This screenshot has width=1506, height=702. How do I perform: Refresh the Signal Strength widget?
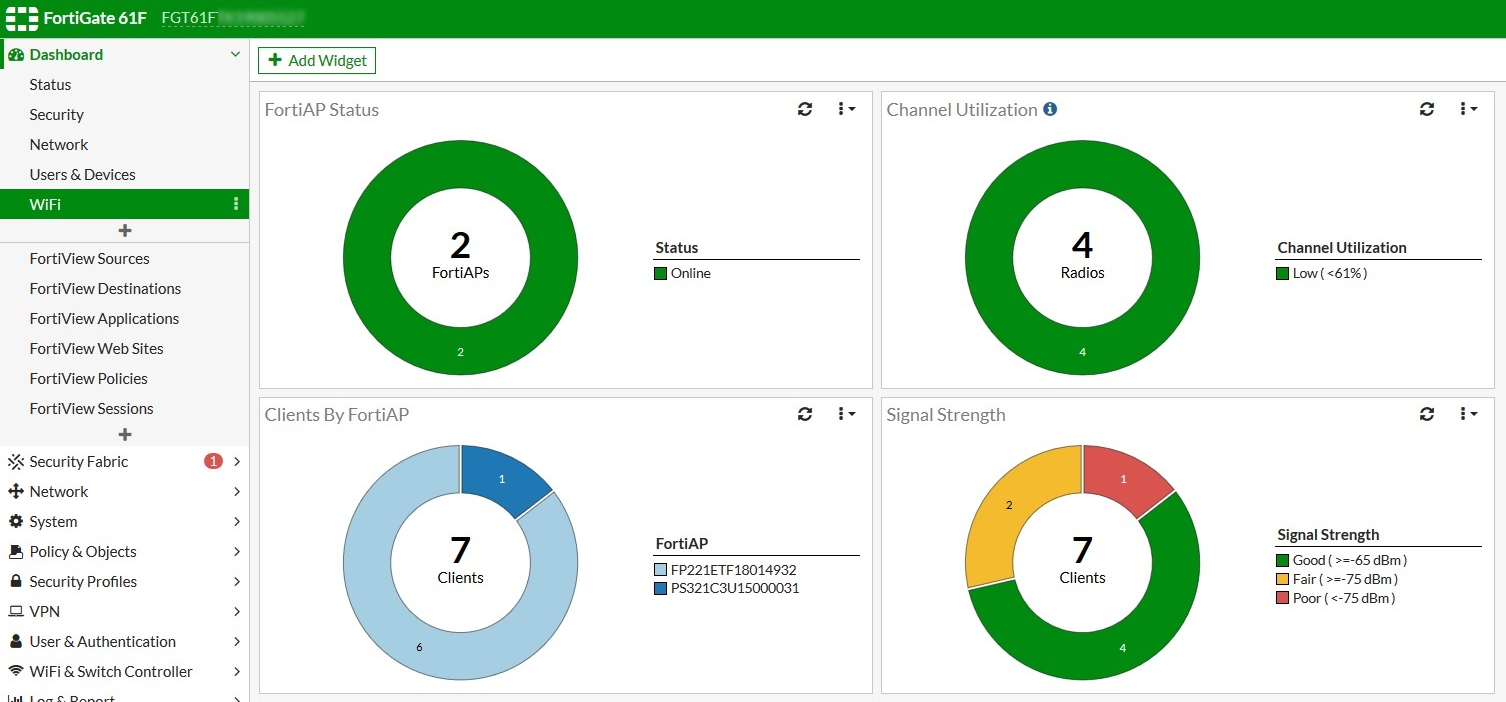[1427, 414]
